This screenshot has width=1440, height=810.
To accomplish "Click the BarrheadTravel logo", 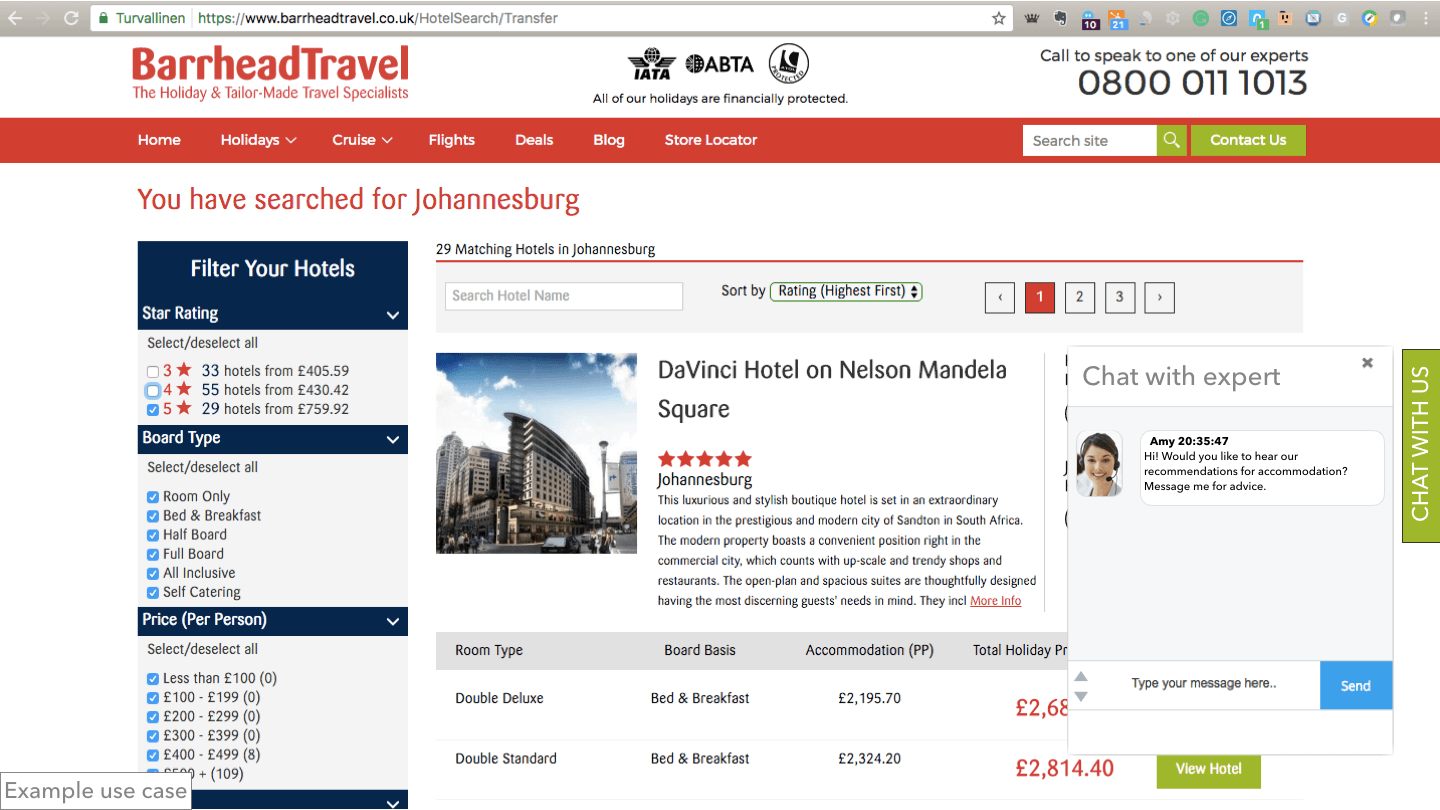I will 270,73.
